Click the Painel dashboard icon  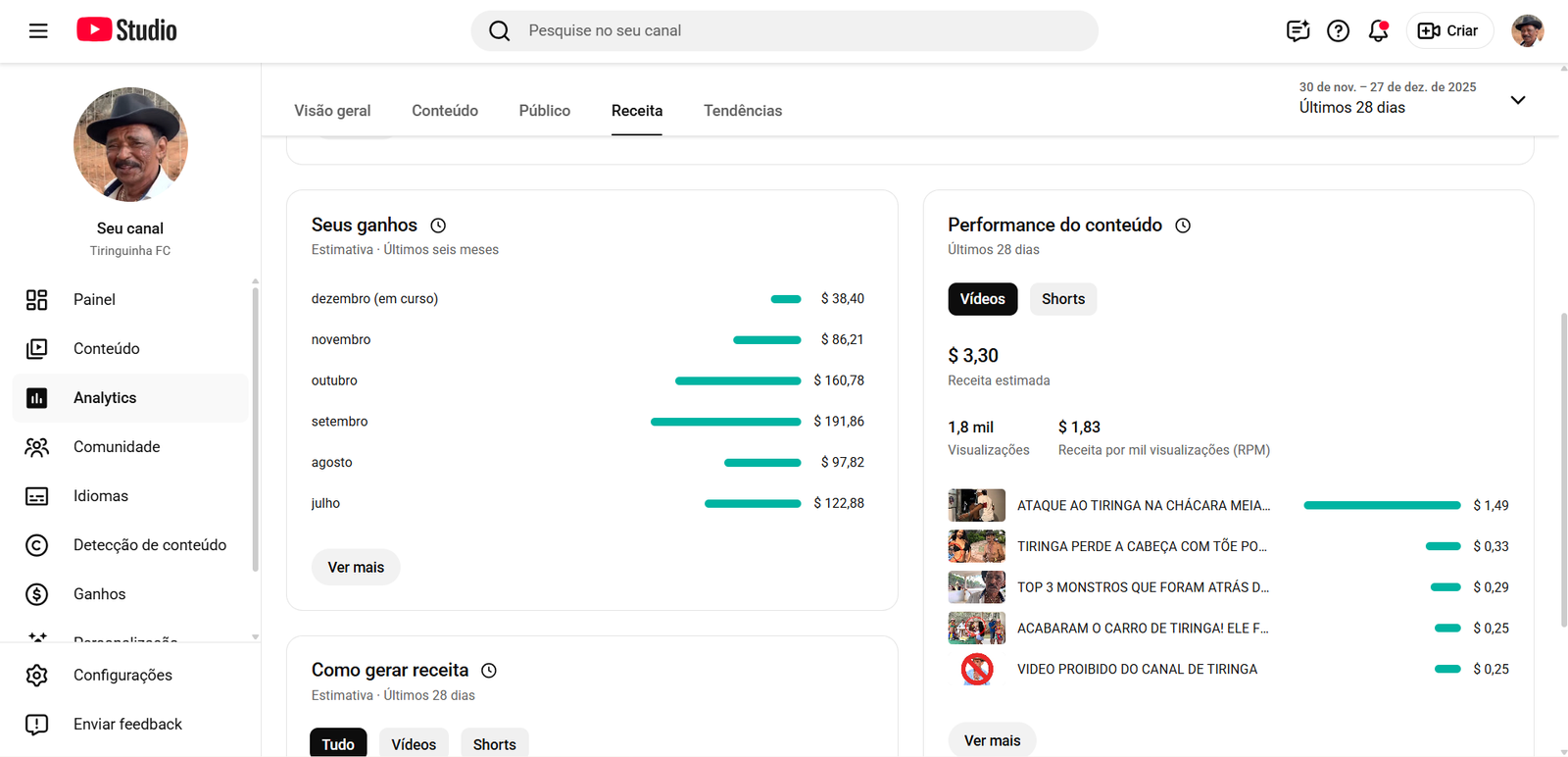coord(36,300)
